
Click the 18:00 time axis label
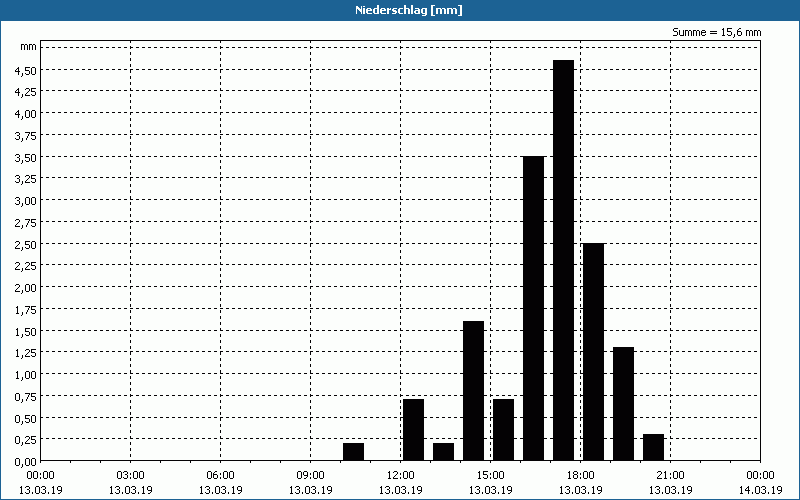pos(580,476)
